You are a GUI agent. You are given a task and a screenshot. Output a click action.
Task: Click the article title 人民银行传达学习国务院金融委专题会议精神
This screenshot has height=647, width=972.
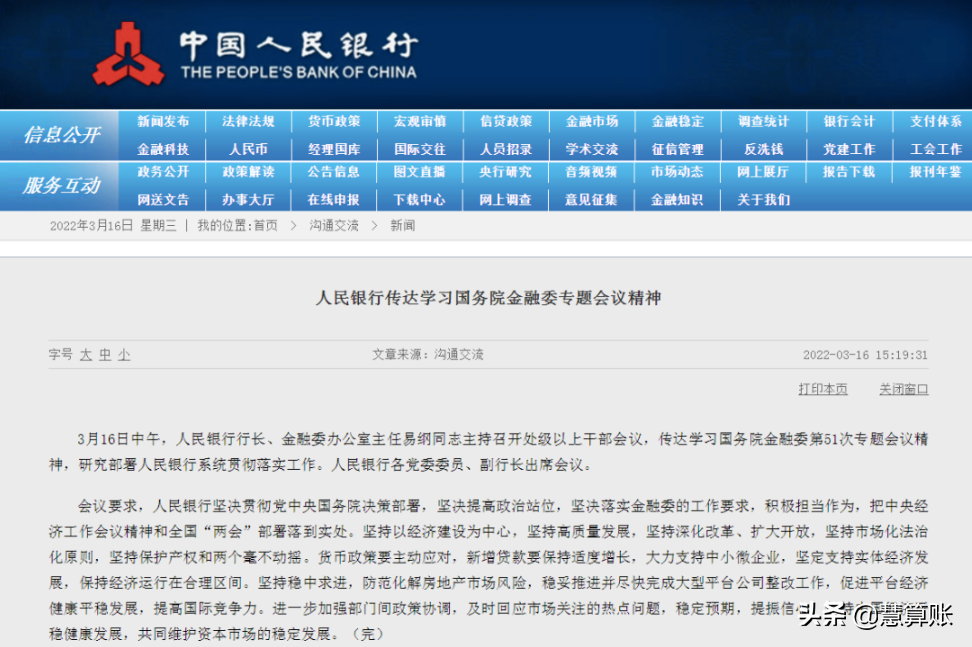[x=488, y=298]
